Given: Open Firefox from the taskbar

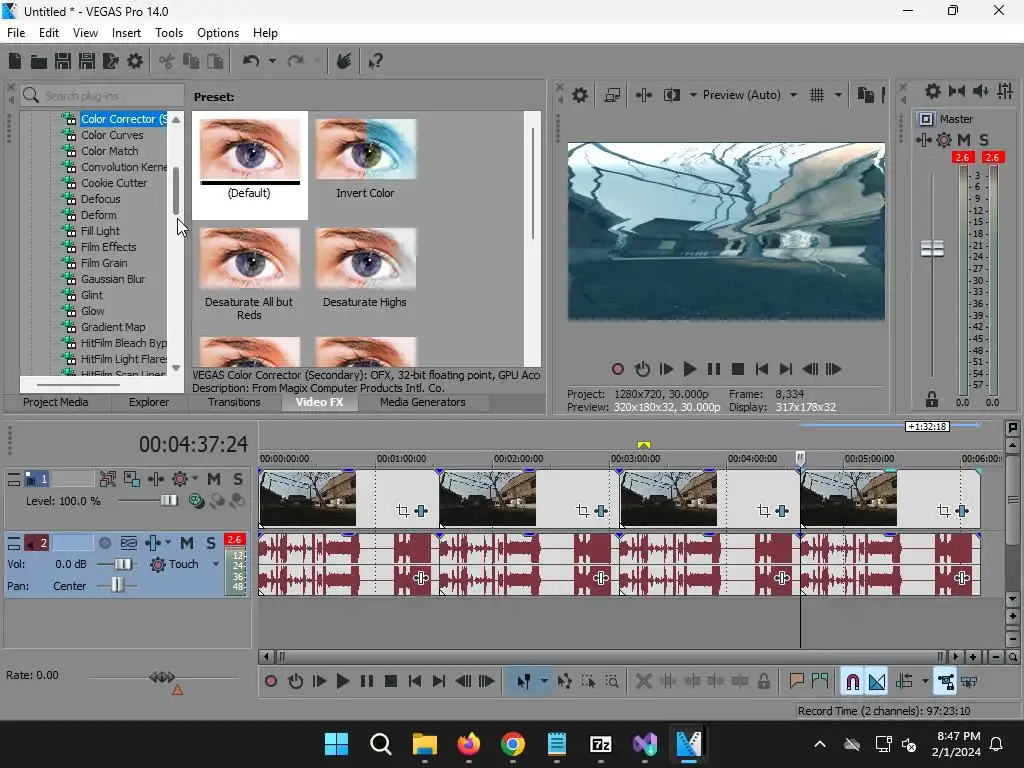Looking at the screenshot, I should click(x=468, y=744).
